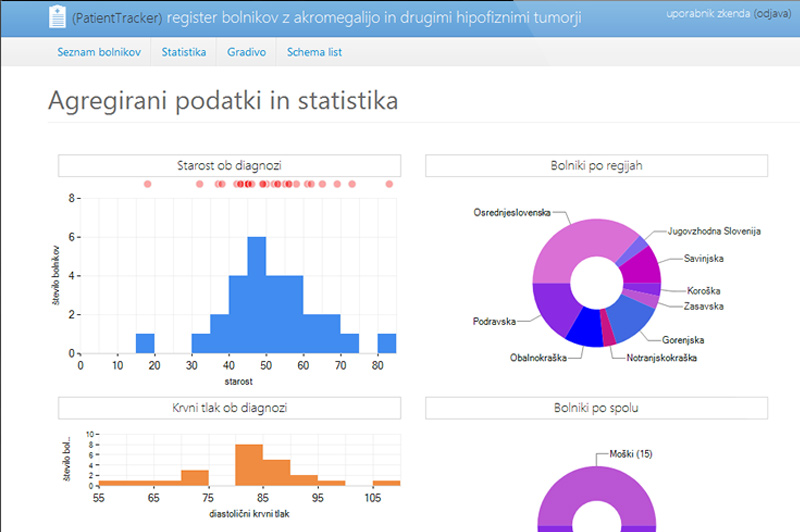This screenshot has width=800, height=532.
Task: Click the Gorenjska region label
Action: 683,340
